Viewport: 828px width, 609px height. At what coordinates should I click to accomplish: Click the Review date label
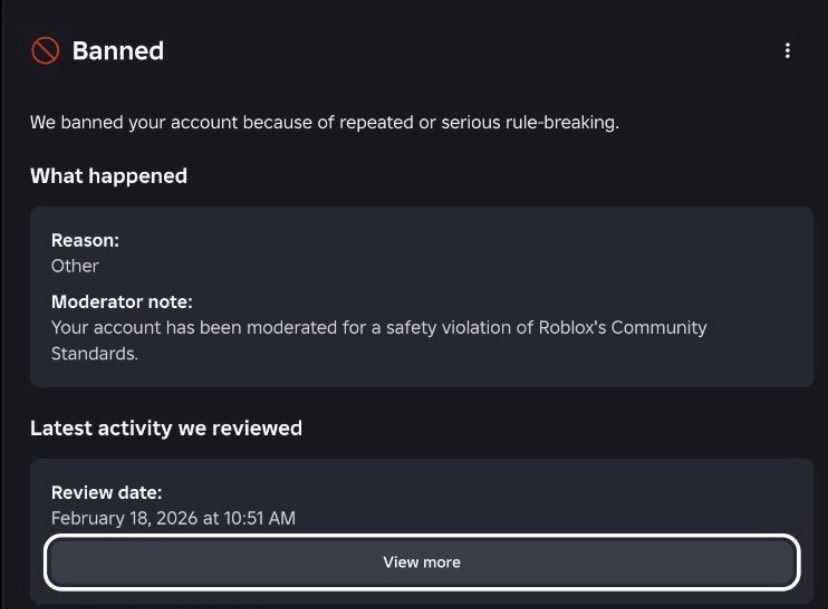click(106, 492)
